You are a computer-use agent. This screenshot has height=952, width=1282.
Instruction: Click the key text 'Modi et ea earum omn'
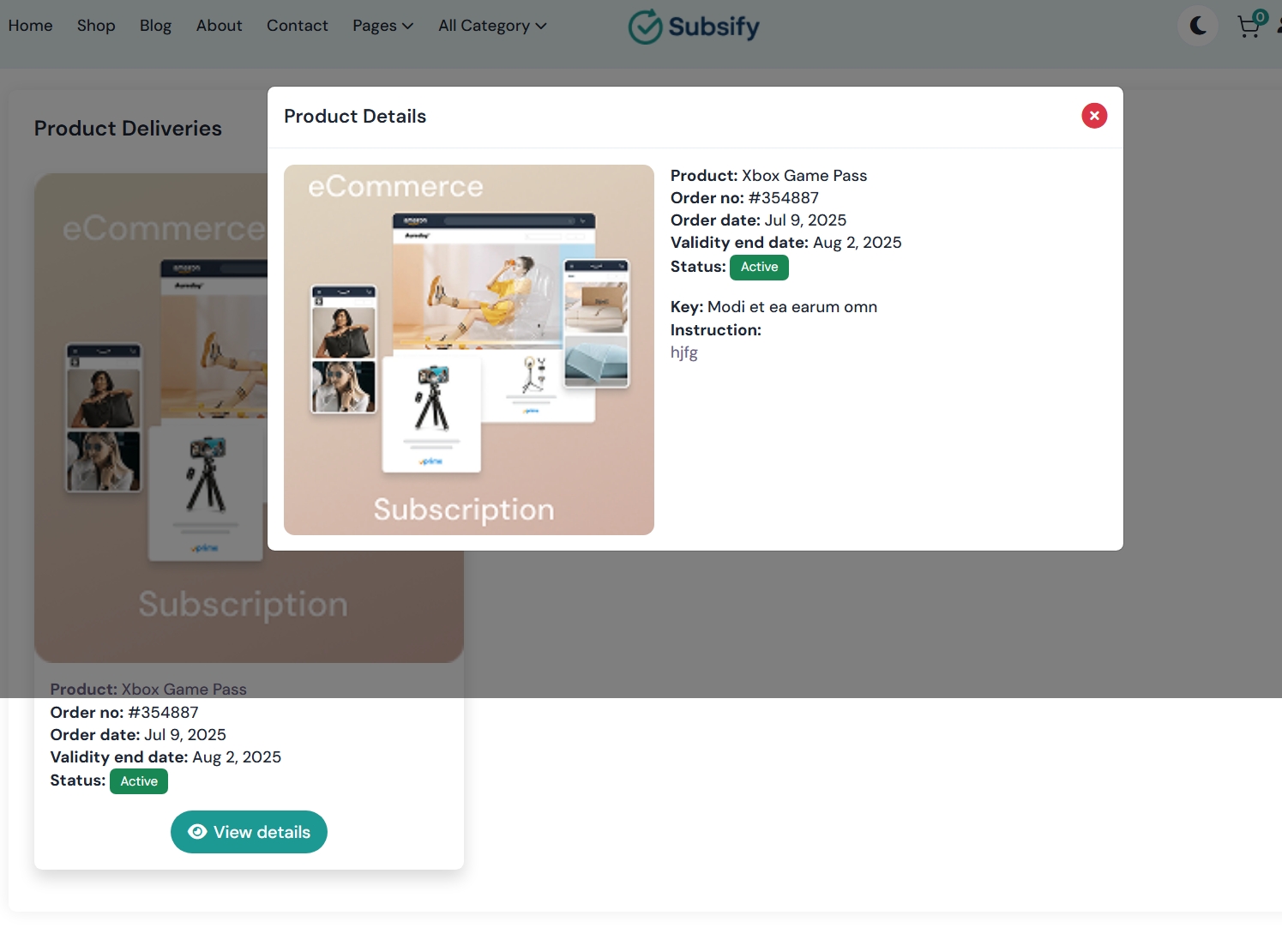pyautogui.click(x=792, y=307)
